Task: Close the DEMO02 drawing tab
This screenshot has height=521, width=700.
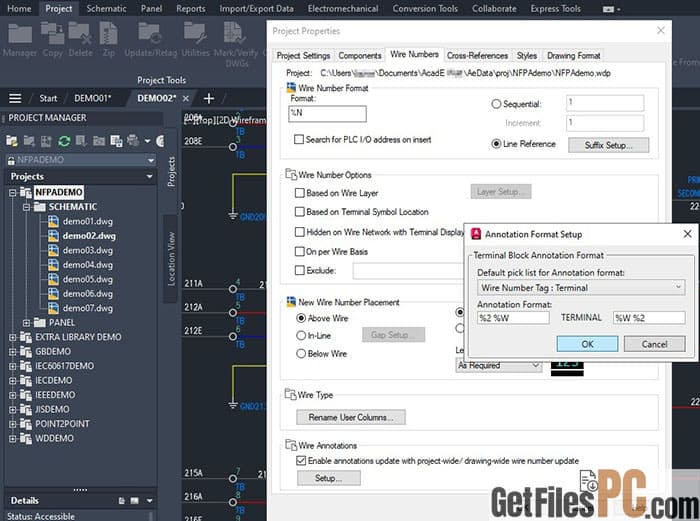Action: click(x=186, y=98)
